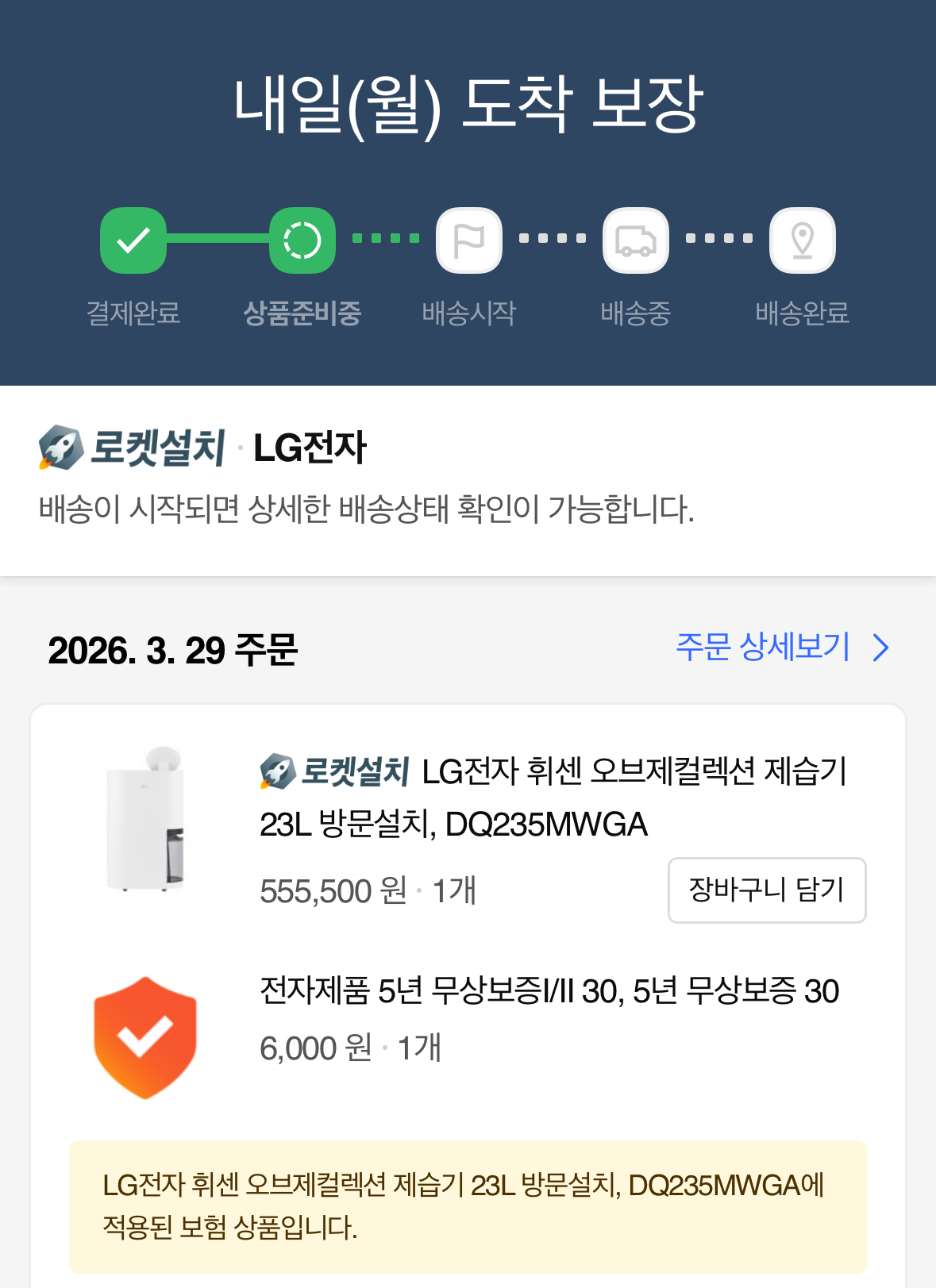Screen dimensions: 936x1288
Task: Click the rocket badge in product title
Action: coord(278,771)
